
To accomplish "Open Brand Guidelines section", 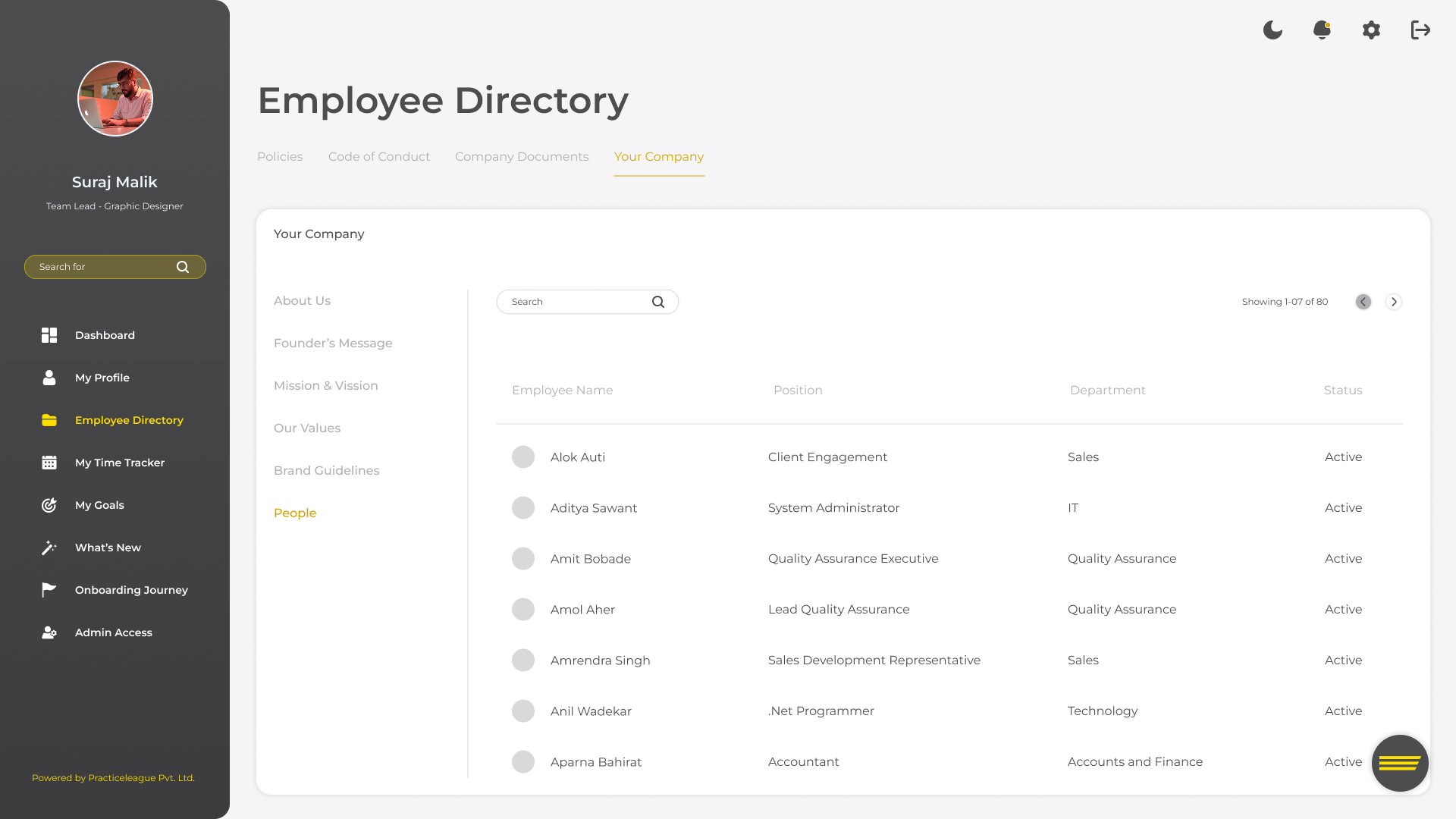I will [x=327, y=471].
